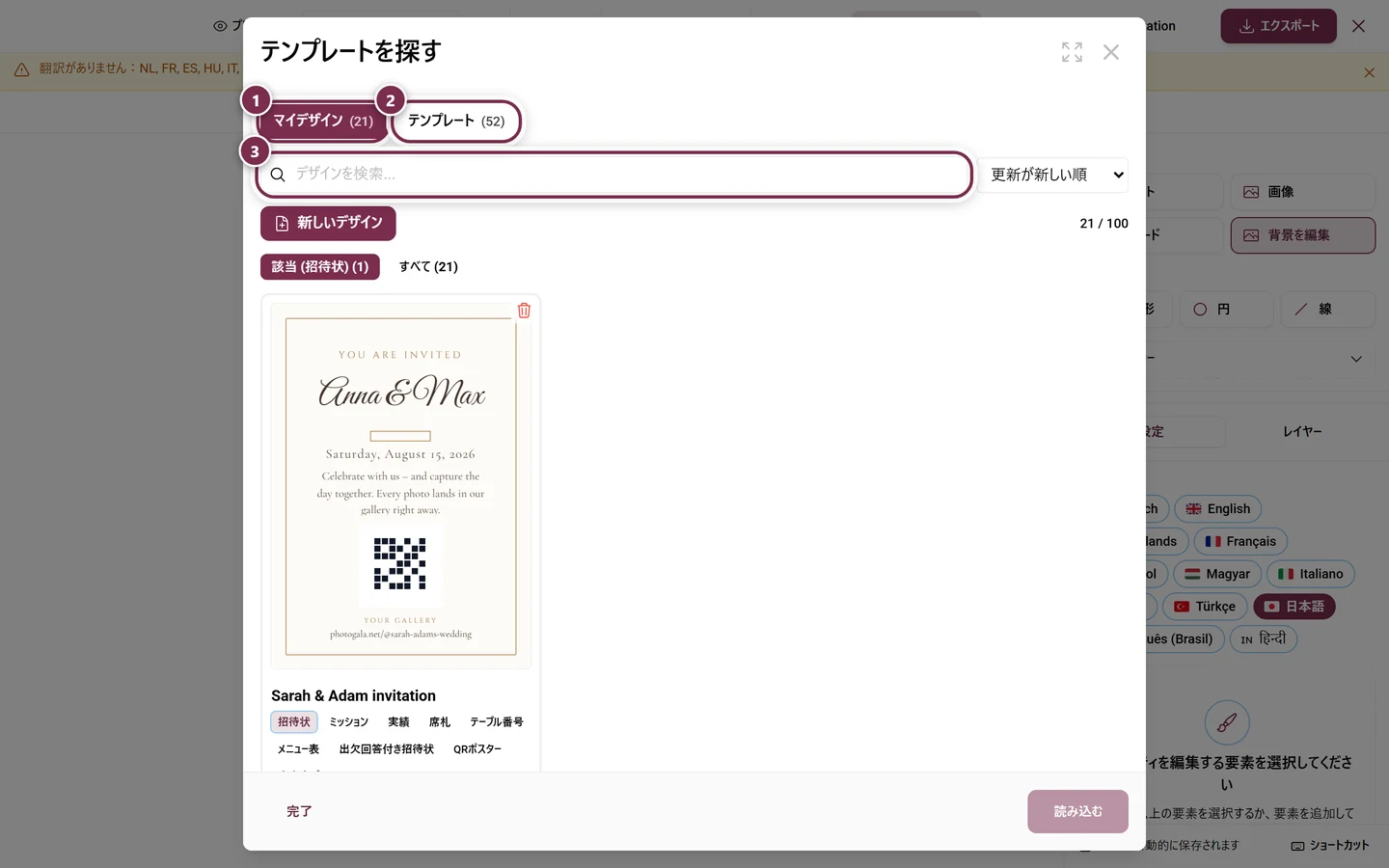Click the brush icon in the properties panel

(1227, 722)
